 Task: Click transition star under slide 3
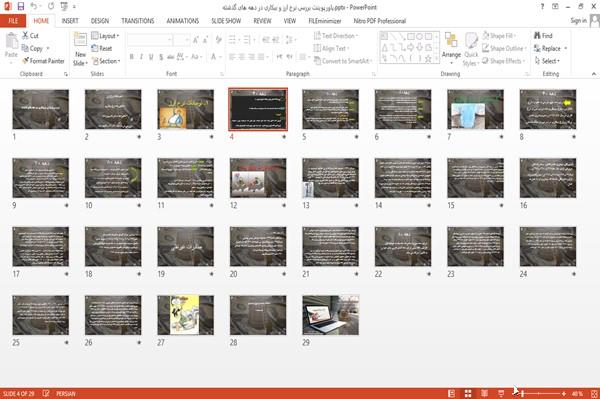tap(211, 137)
